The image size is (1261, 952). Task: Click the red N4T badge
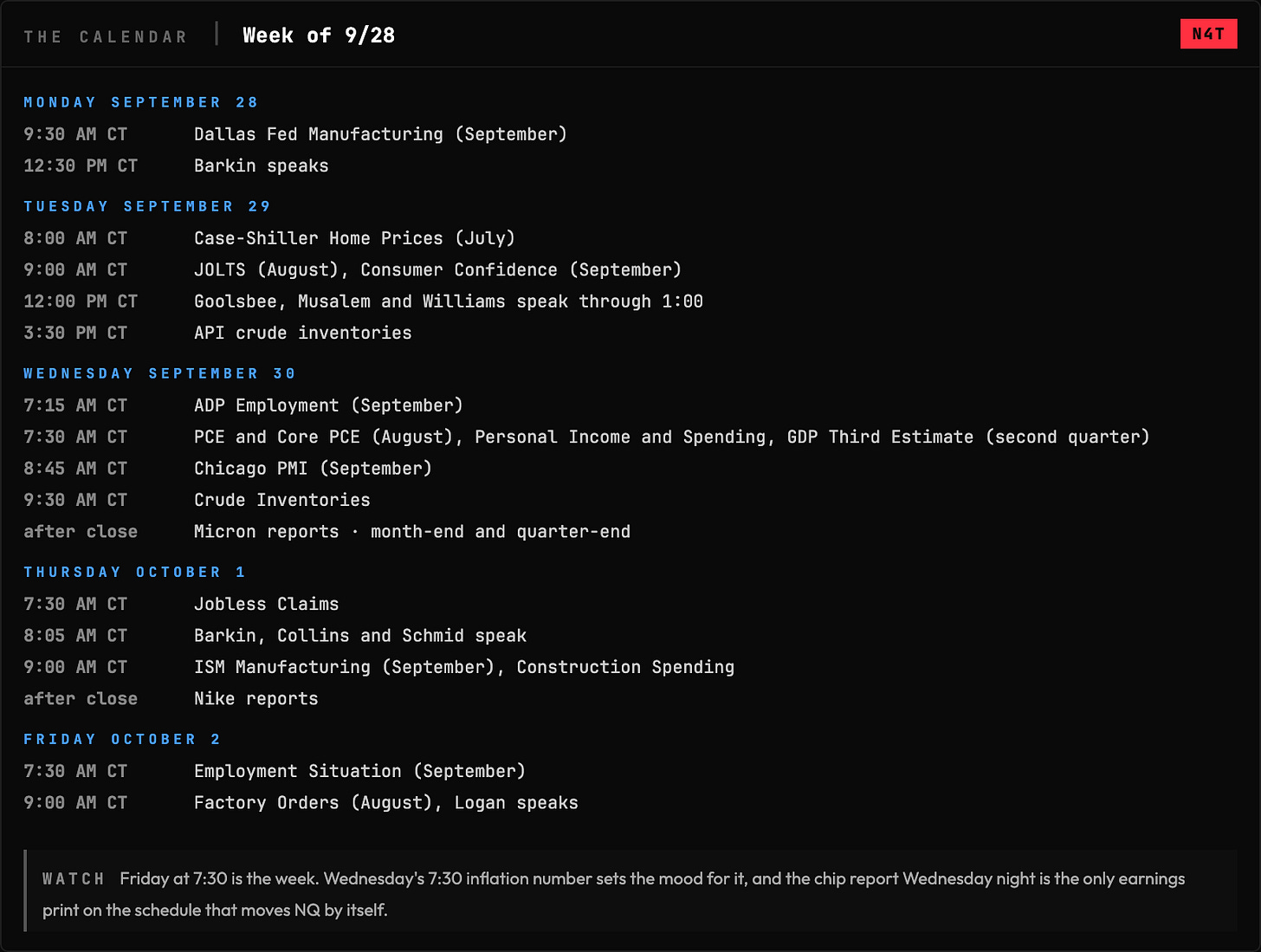point(1208,34)
